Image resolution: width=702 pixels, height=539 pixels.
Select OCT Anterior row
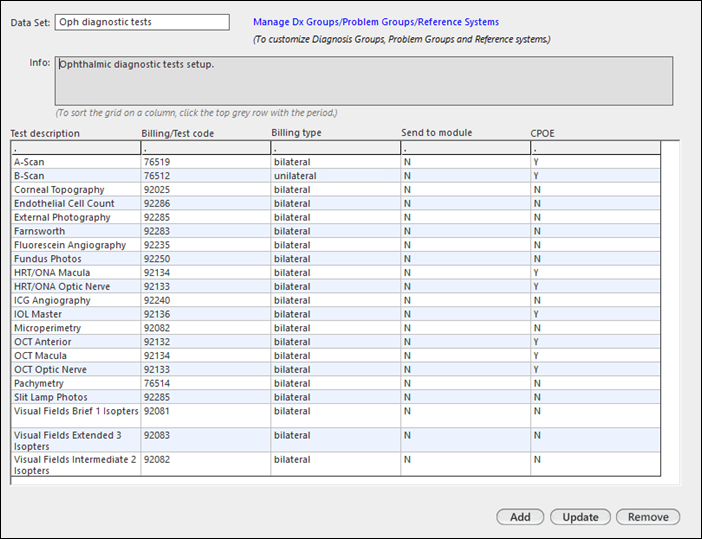(x=336, y=342)
